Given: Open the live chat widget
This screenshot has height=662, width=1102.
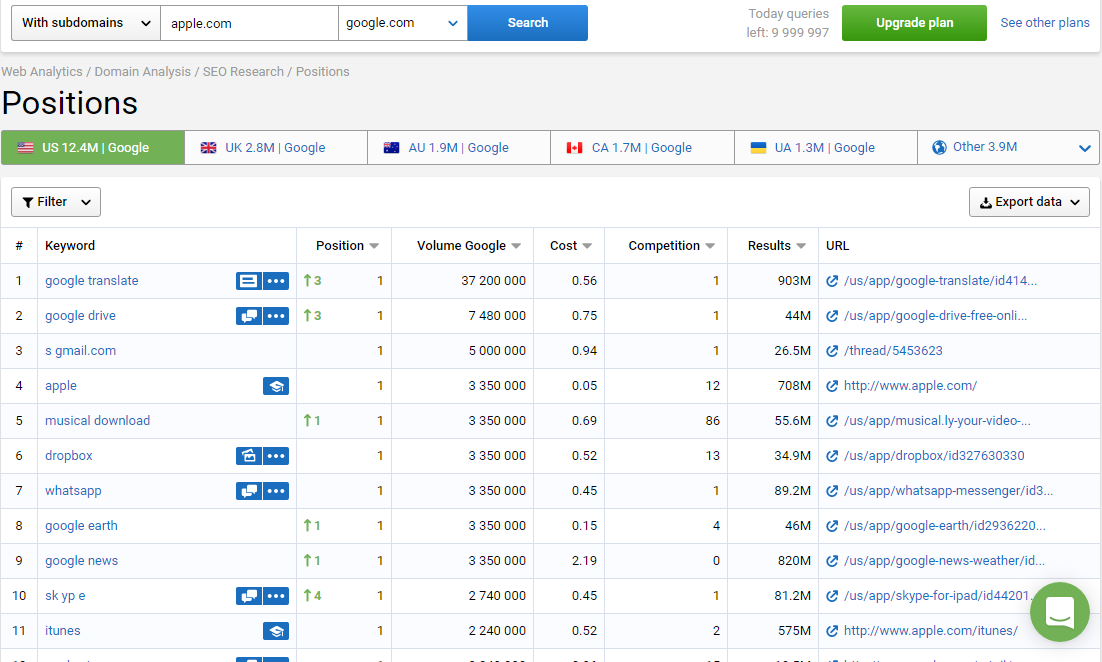Looking at the screenshot, I should point(1060,612).
